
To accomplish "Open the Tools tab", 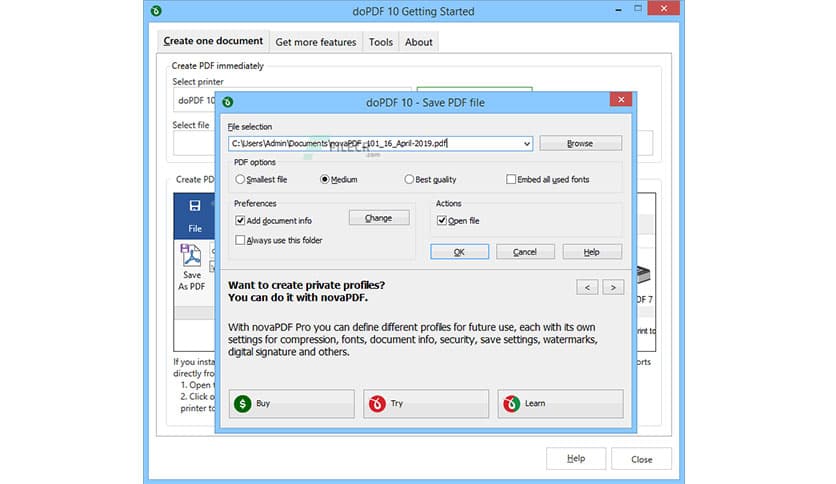I will pos(381,42).
